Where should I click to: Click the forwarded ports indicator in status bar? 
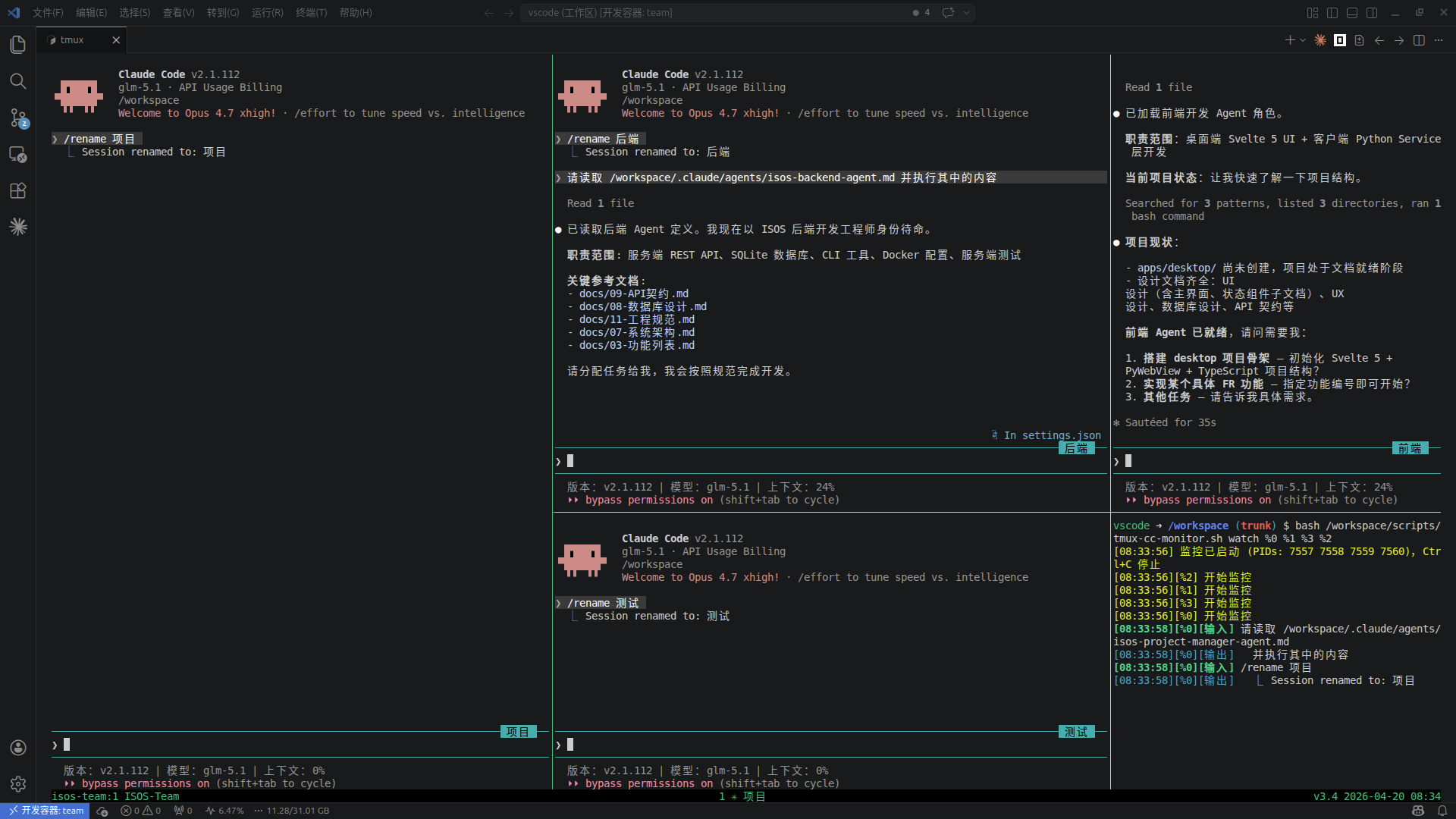pyautogui.click(x=183, y=811)
